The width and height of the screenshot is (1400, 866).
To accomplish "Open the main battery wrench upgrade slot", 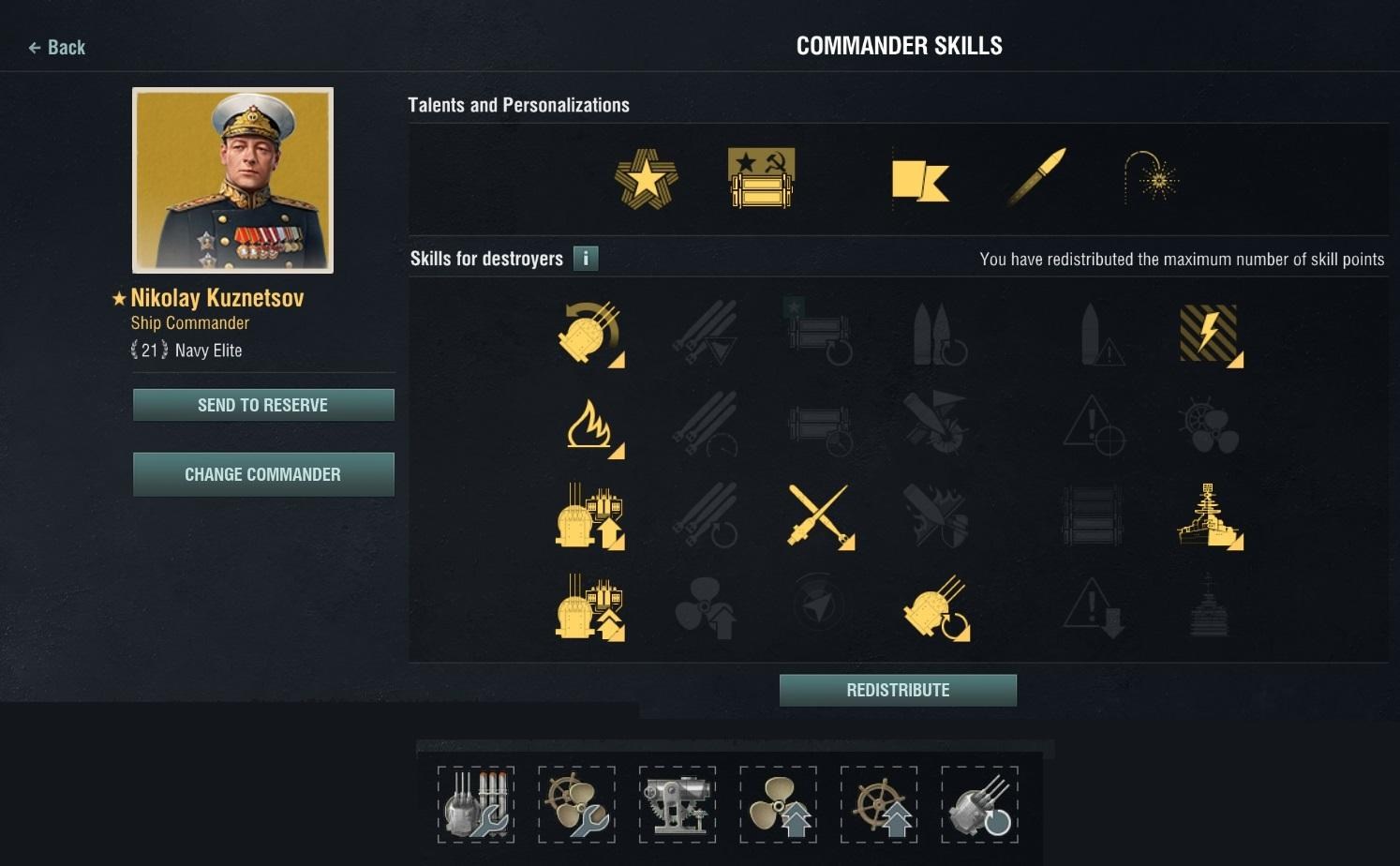I will click(x=476, y=804).
